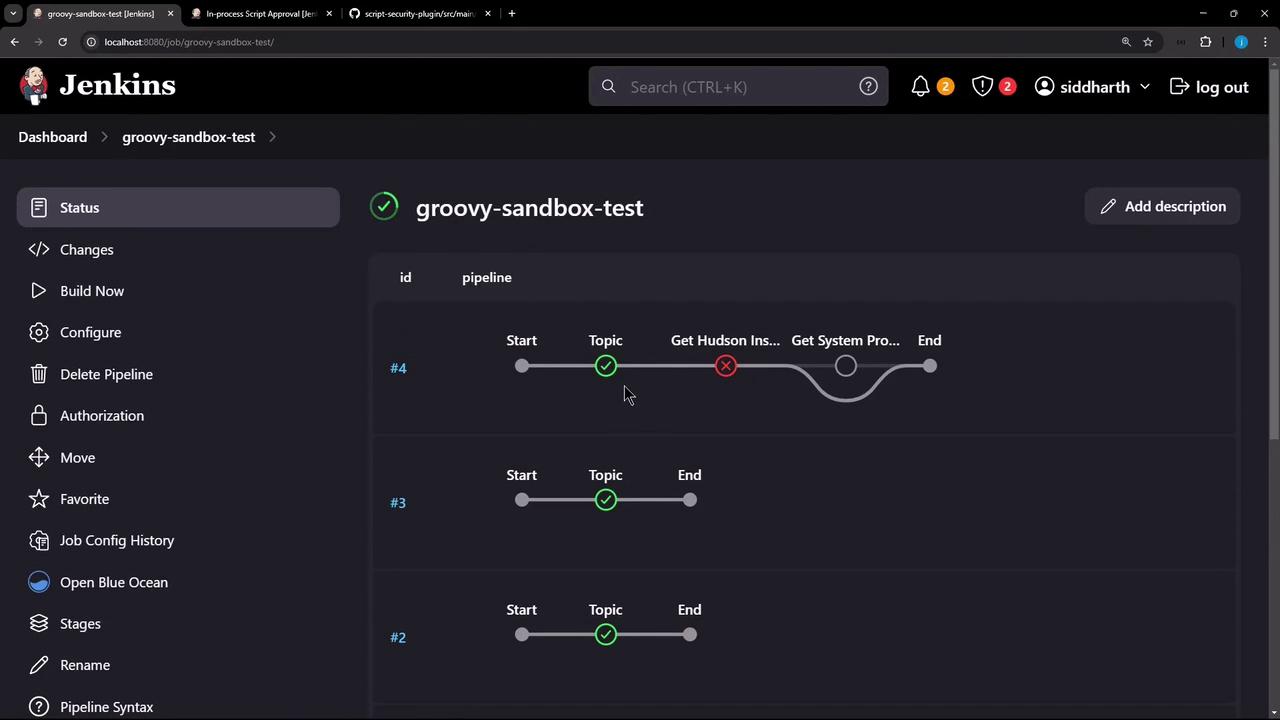Screen dimensions: 1280x720
Task: Click the Topic stage node in build #2
Action: [605, 635]
